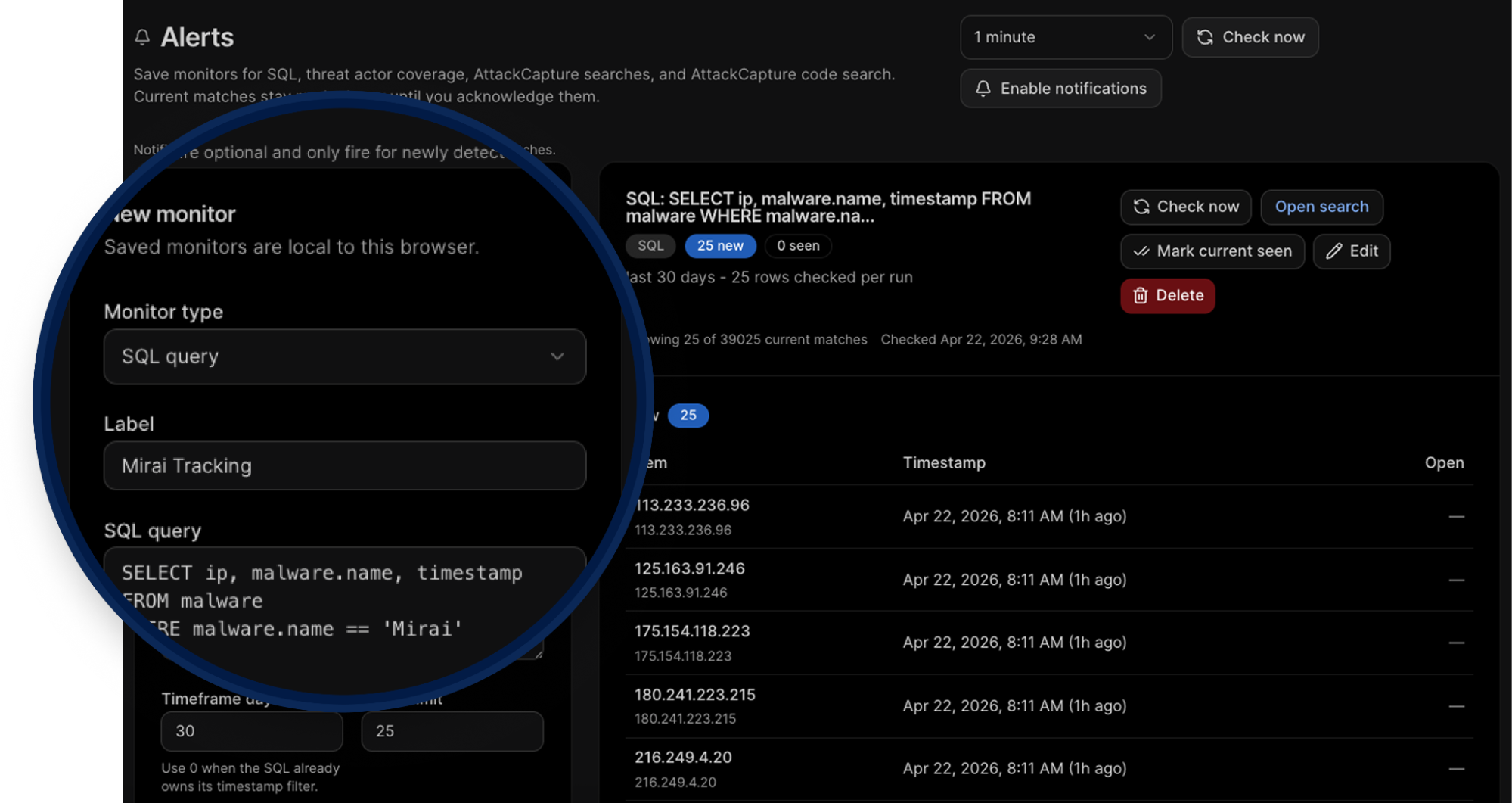This screenshot has height=803, width=1512.
Task: Click the trash icon in Delete button
Action: pos(1141,296)
